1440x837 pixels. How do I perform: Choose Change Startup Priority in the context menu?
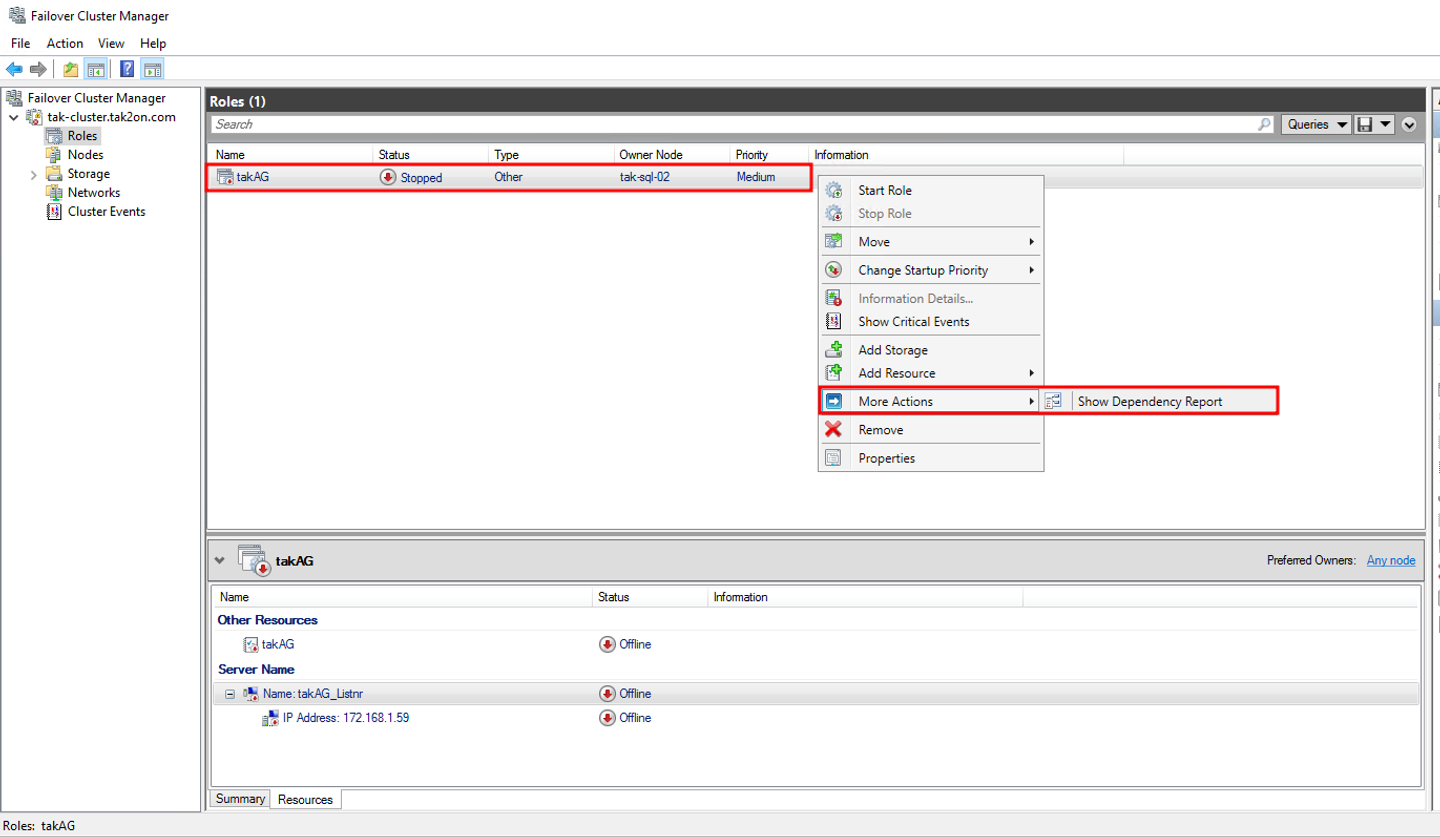tap(930, 270)
